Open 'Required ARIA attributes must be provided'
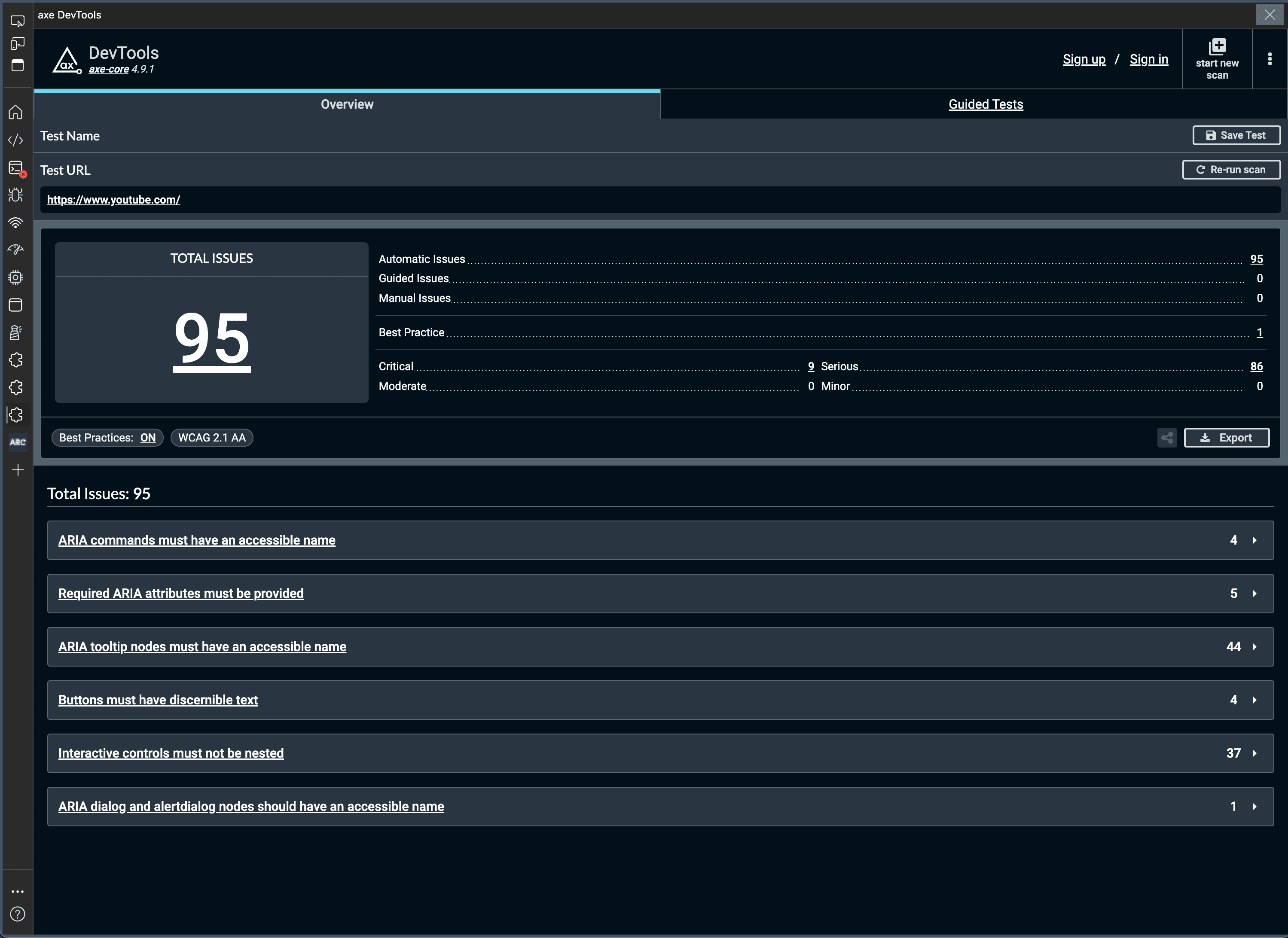The image size is (1288, 938). 180,594
